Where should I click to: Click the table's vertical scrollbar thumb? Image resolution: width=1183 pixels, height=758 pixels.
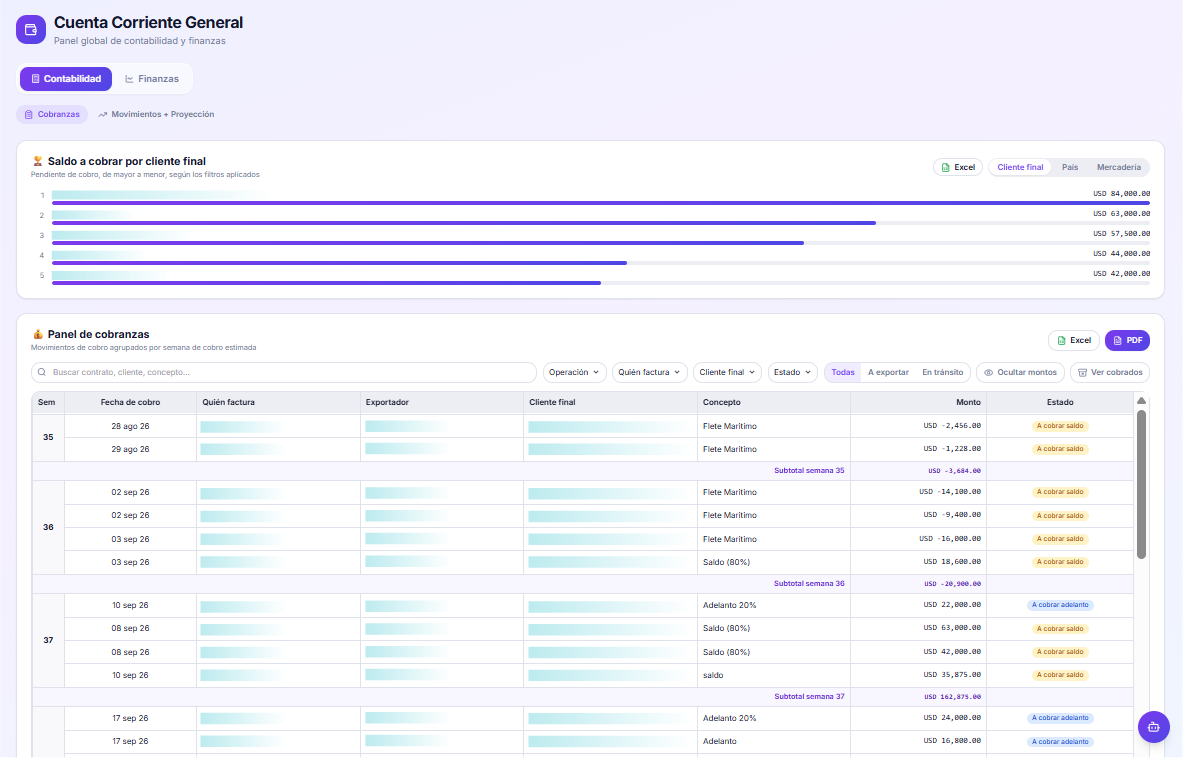[x=1142, y=484]
